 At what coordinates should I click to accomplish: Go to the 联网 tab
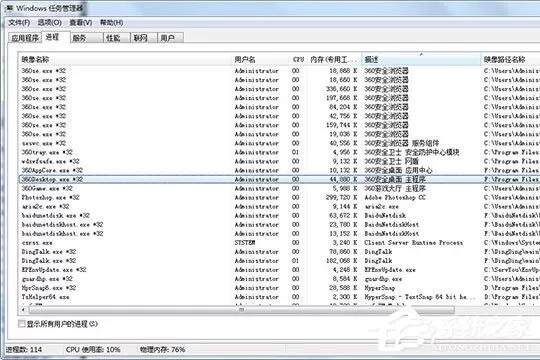point(144,38)
